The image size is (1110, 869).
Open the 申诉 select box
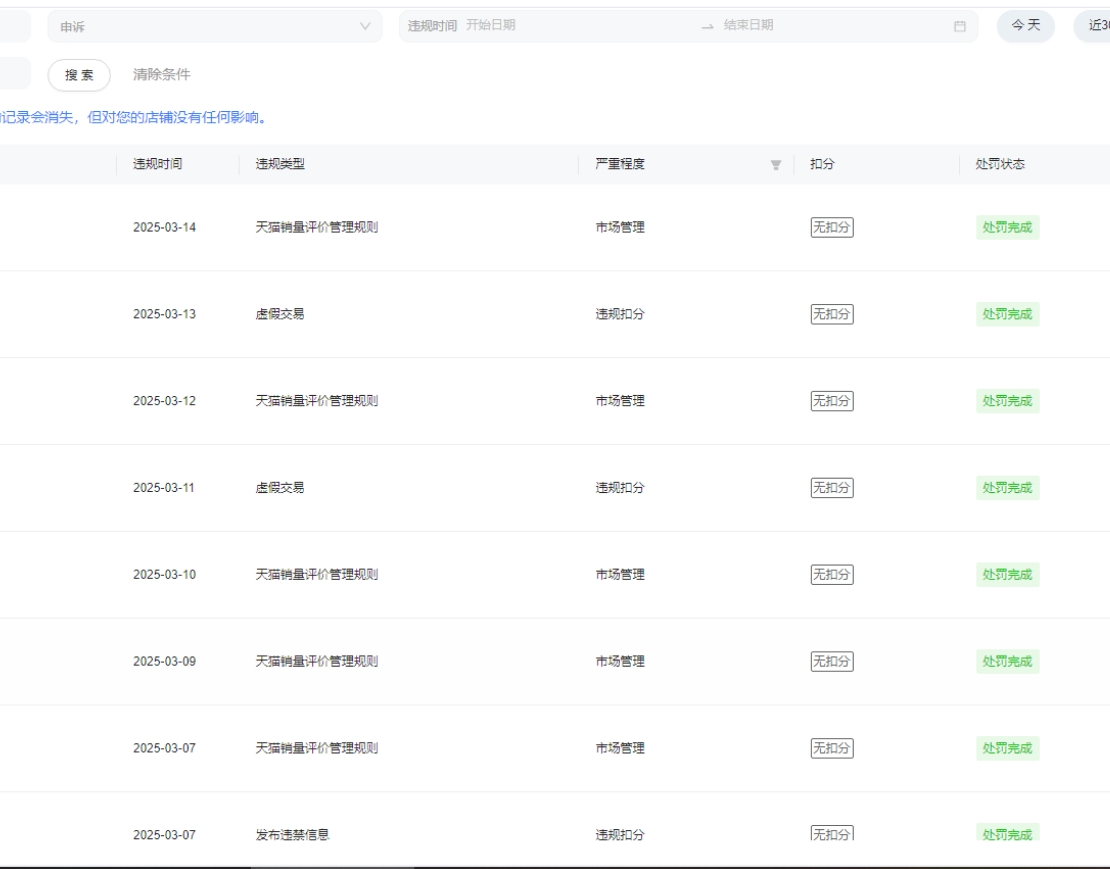click(210, 26)
